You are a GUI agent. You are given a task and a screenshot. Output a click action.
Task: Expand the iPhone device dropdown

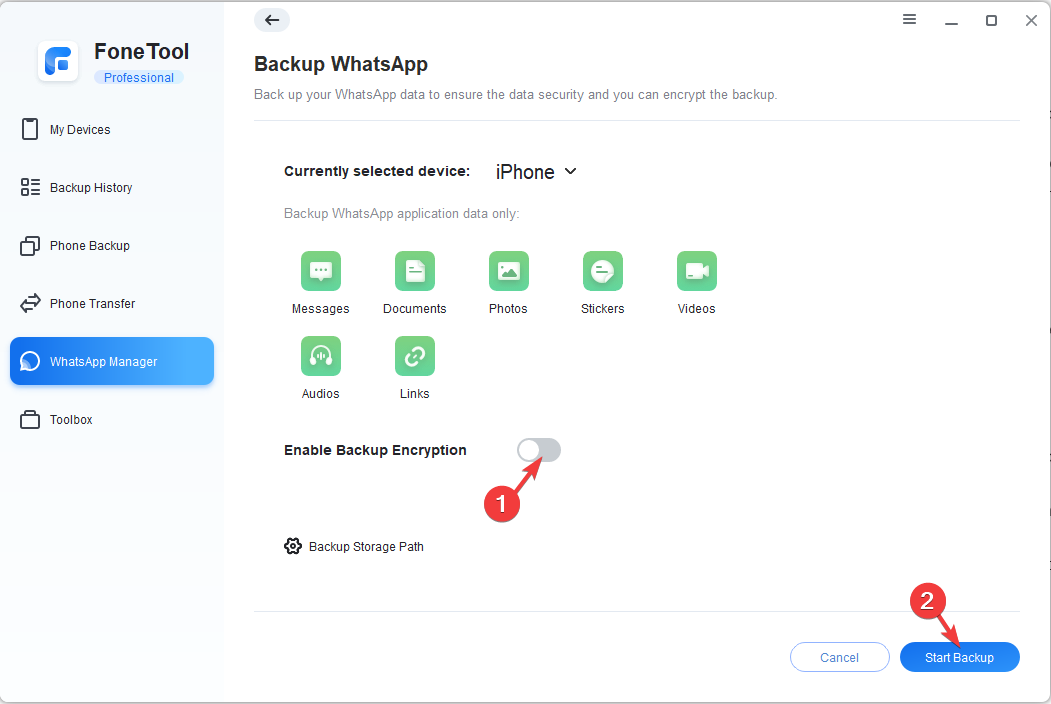(x=536, y=172)
